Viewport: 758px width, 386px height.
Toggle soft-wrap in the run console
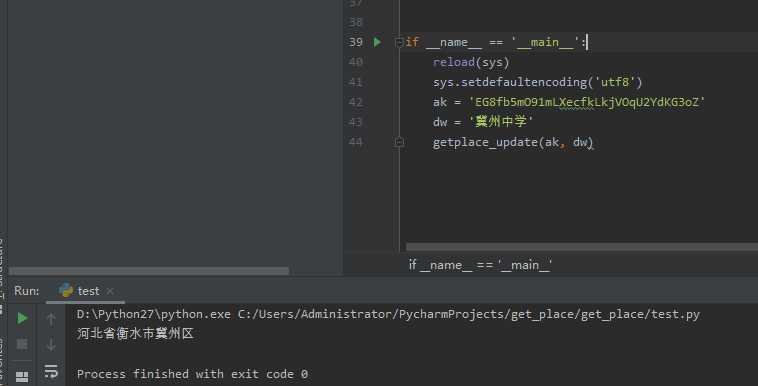(51, 371)
